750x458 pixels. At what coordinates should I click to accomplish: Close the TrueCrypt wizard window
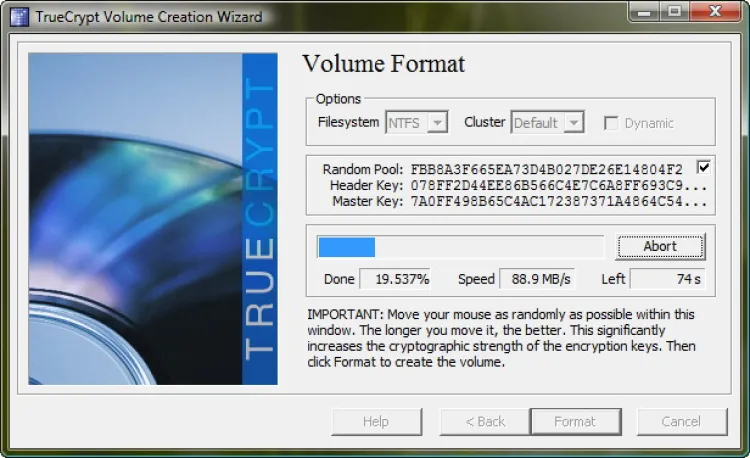[x=715, y=12]
